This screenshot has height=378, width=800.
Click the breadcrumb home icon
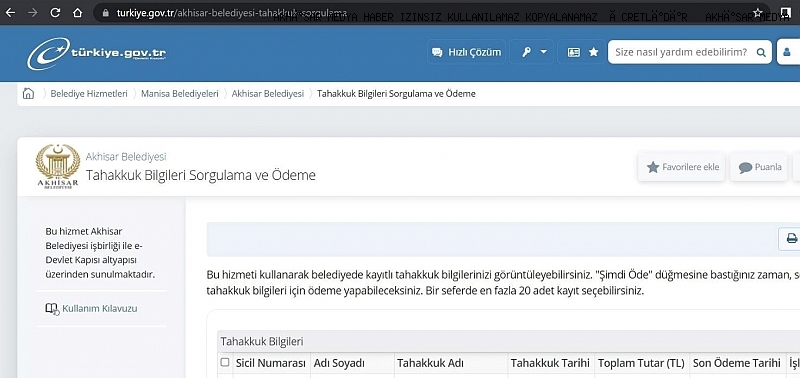(x=29, y=94)
